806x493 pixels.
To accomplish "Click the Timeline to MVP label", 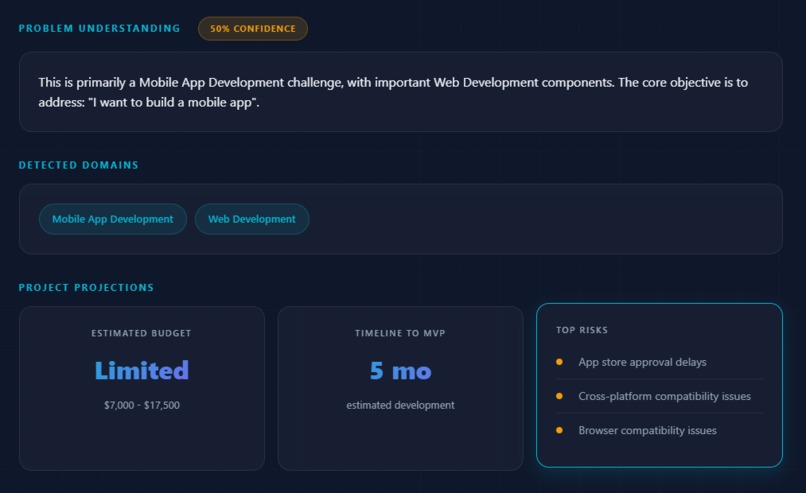I will click(x=400, y=333).
